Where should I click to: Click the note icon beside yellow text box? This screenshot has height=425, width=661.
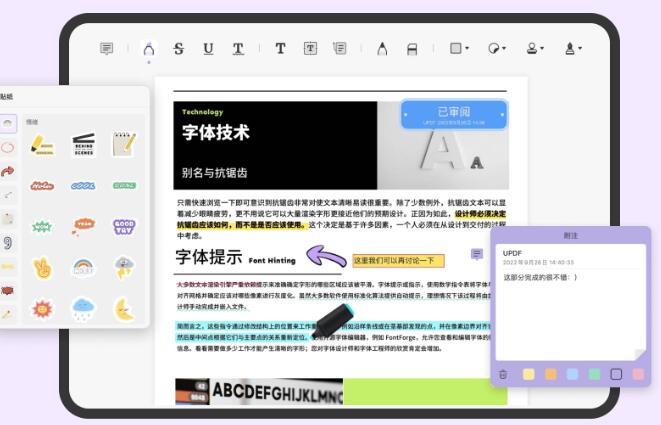477,254
